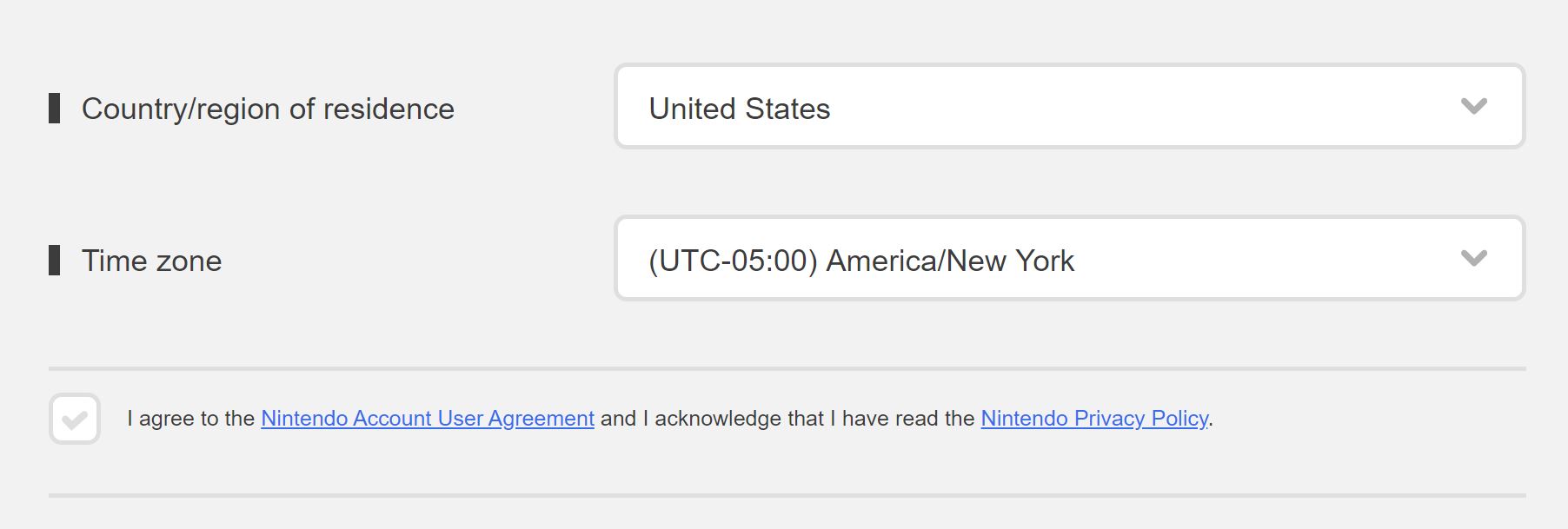Click the "United States" selected value
The width and height of the screenshot is (1568, 529).
point(740,109)
